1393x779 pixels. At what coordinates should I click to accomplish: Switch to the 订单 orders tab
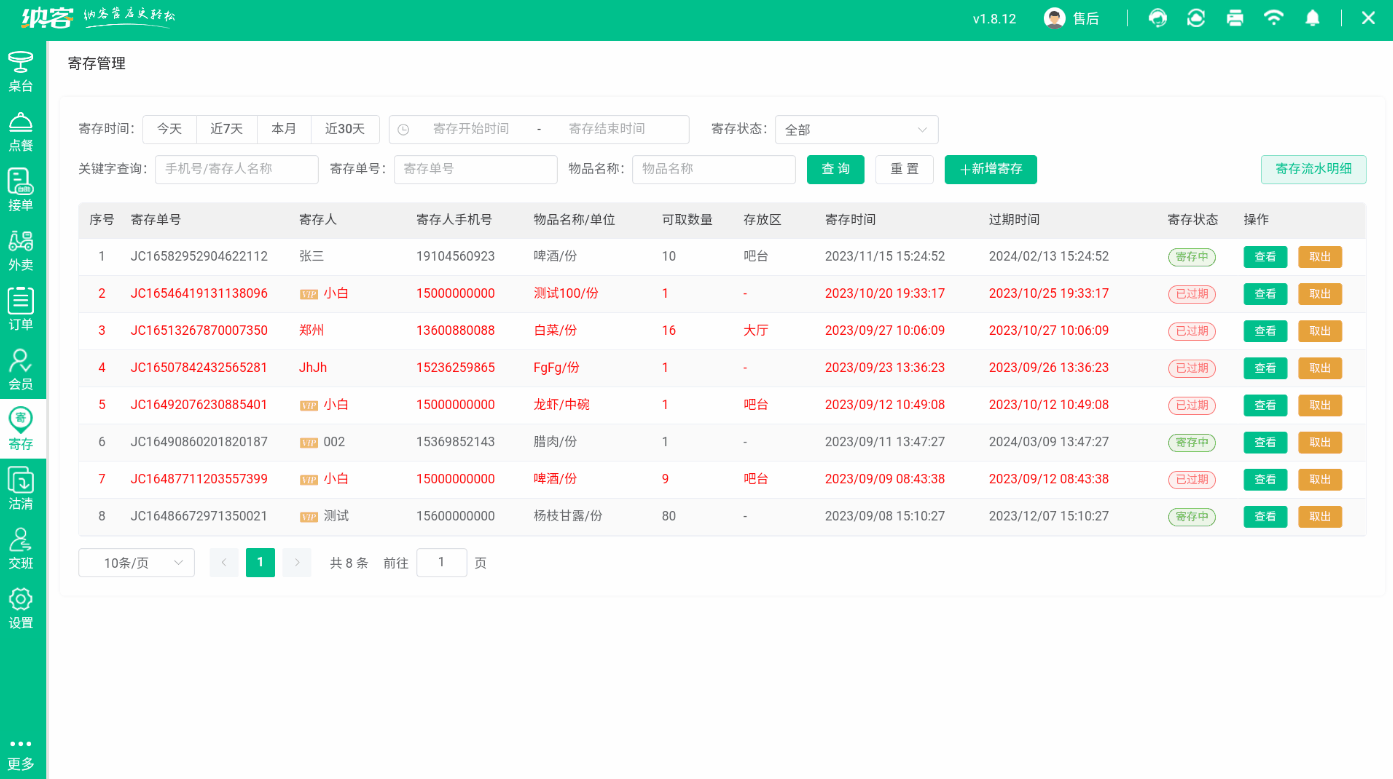[x=21, y=307]
